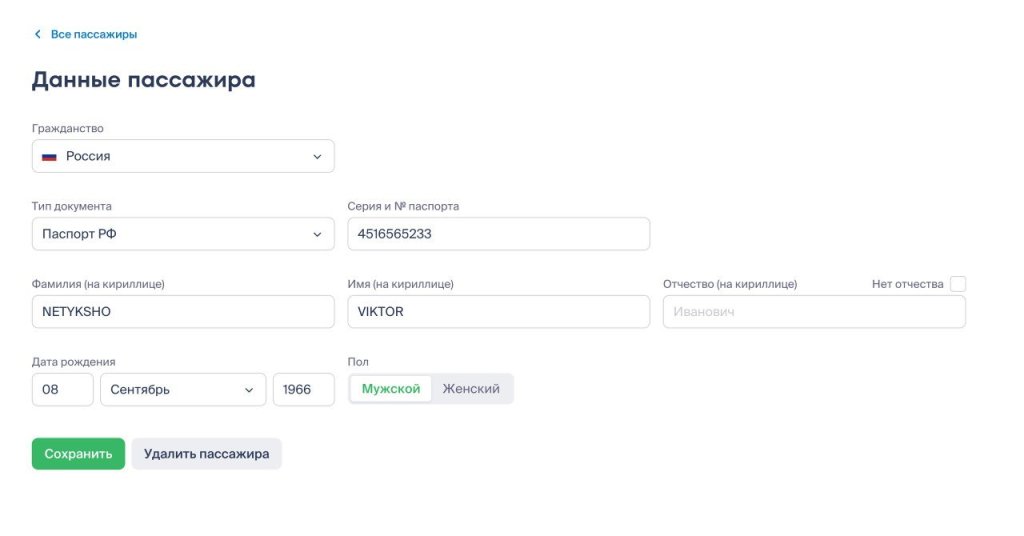Open the birth month dropdown Сентябрь

point(183,390)
